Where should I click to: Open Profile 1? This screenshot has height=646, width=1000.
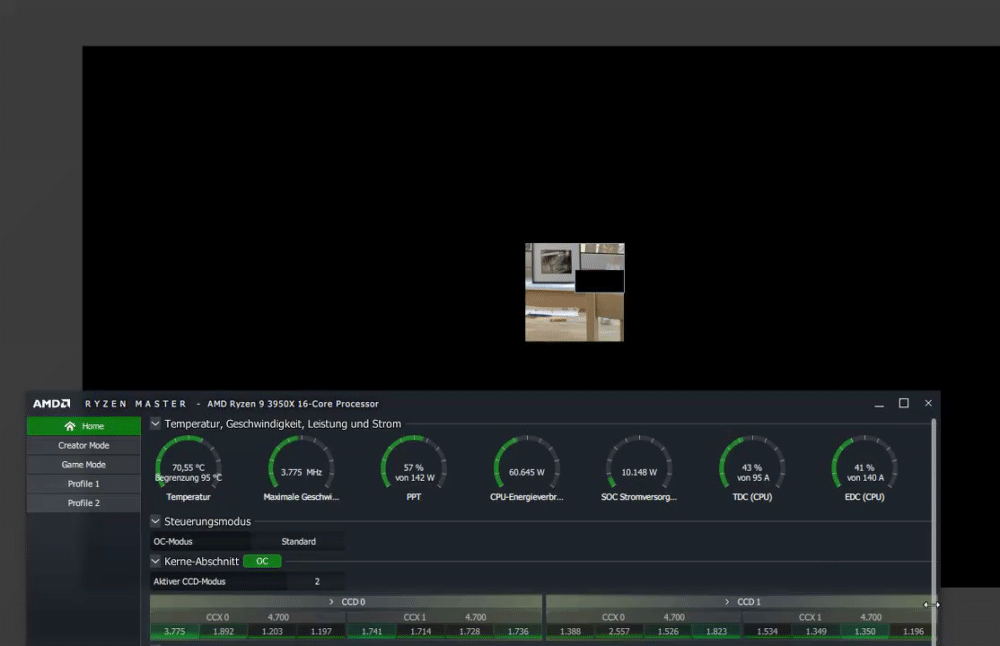(x=84, y=483)
